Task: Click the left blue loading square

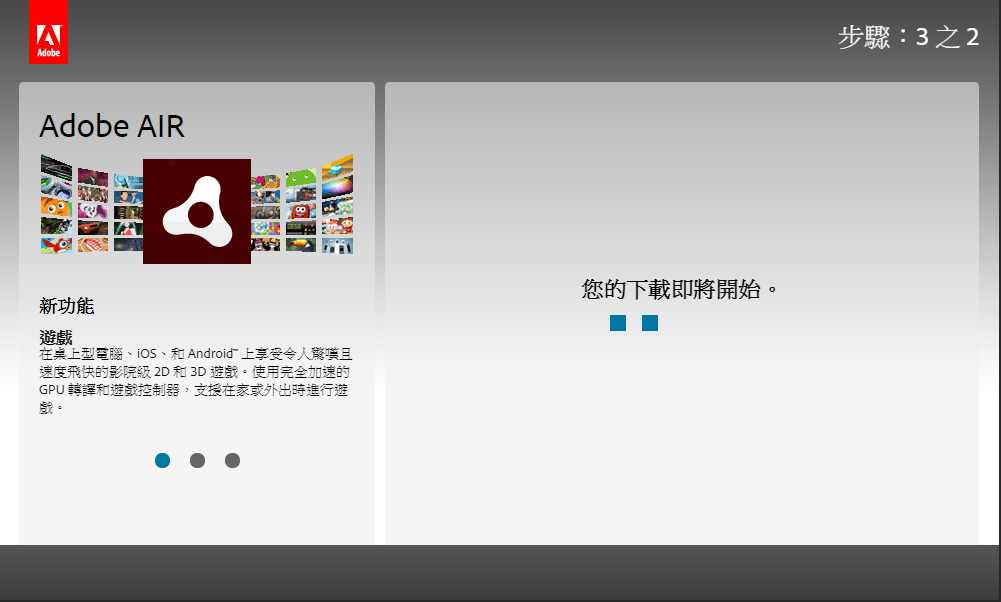Action: pos(618,323)
